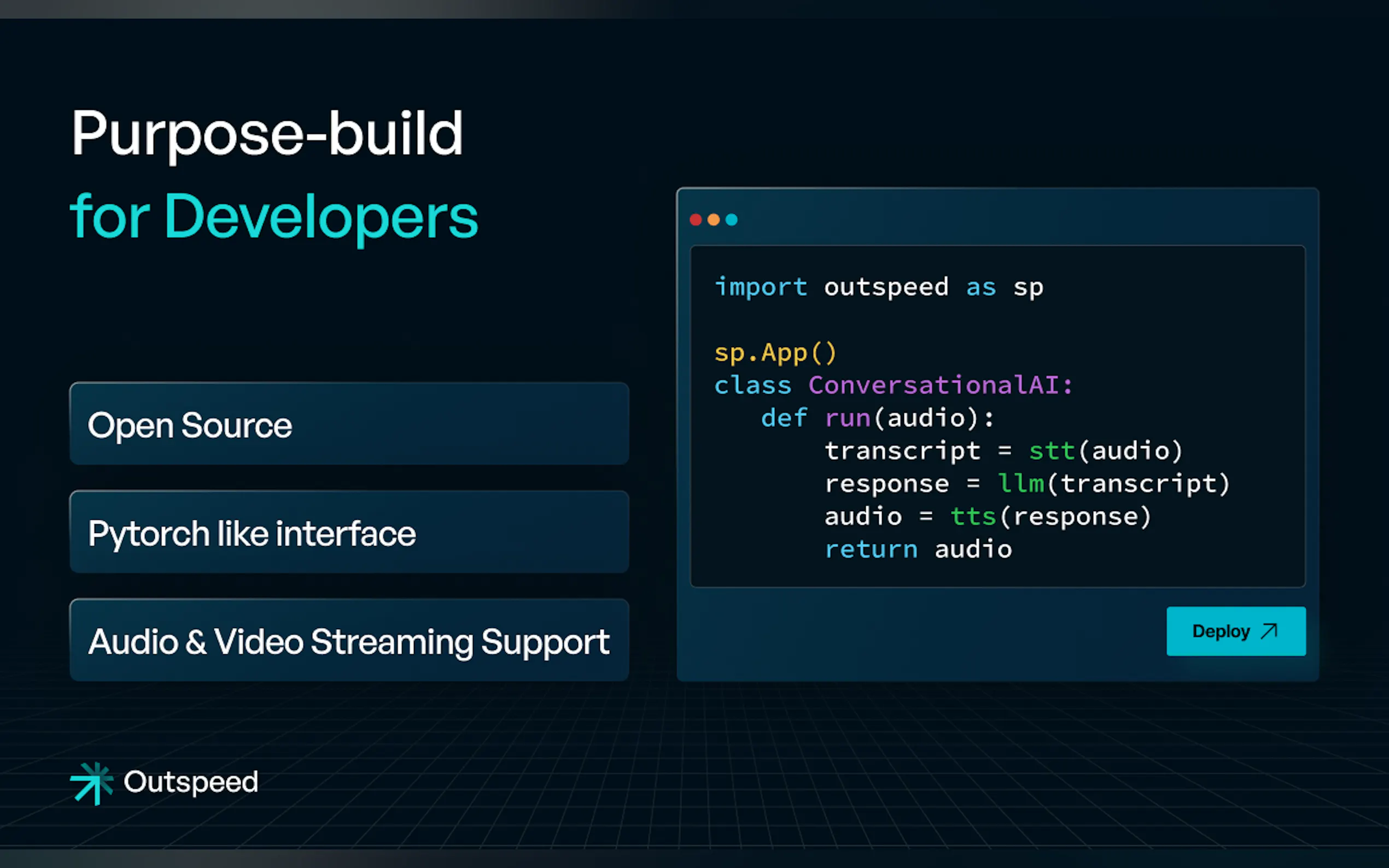The width and height of the screenshot is (1389, 868).
Task: Select Audio & Video Streaming Support card
Action: pos(348,640)
